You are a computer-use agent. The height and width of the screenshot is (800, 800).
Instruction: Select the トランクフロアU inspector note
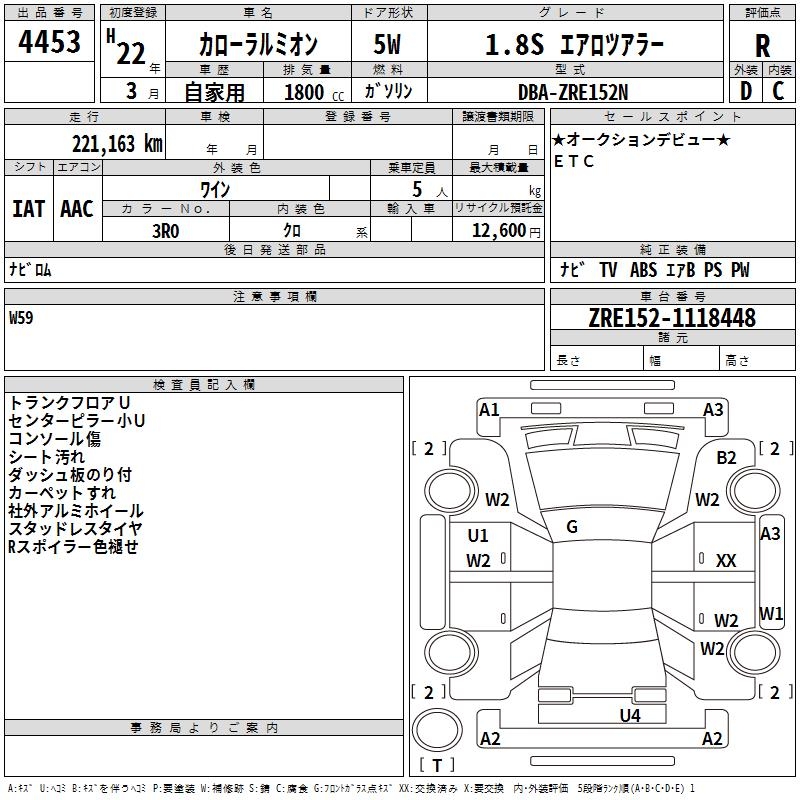[69, 402]
